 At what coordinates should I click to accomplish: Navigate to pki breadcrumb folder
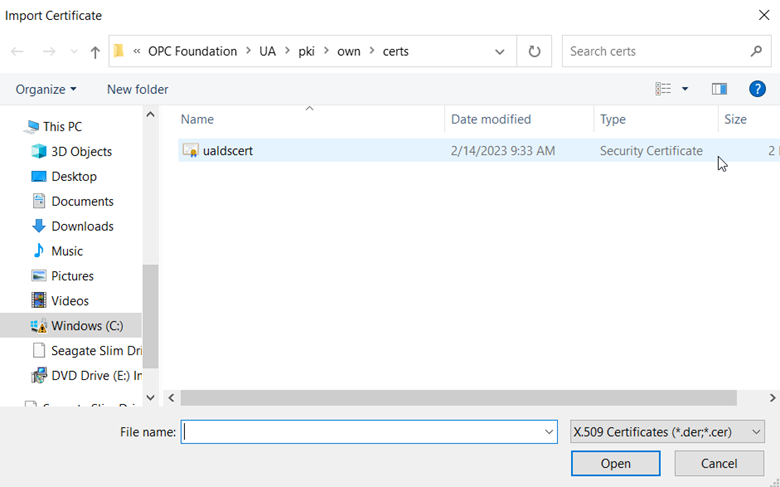coord(306,51)
